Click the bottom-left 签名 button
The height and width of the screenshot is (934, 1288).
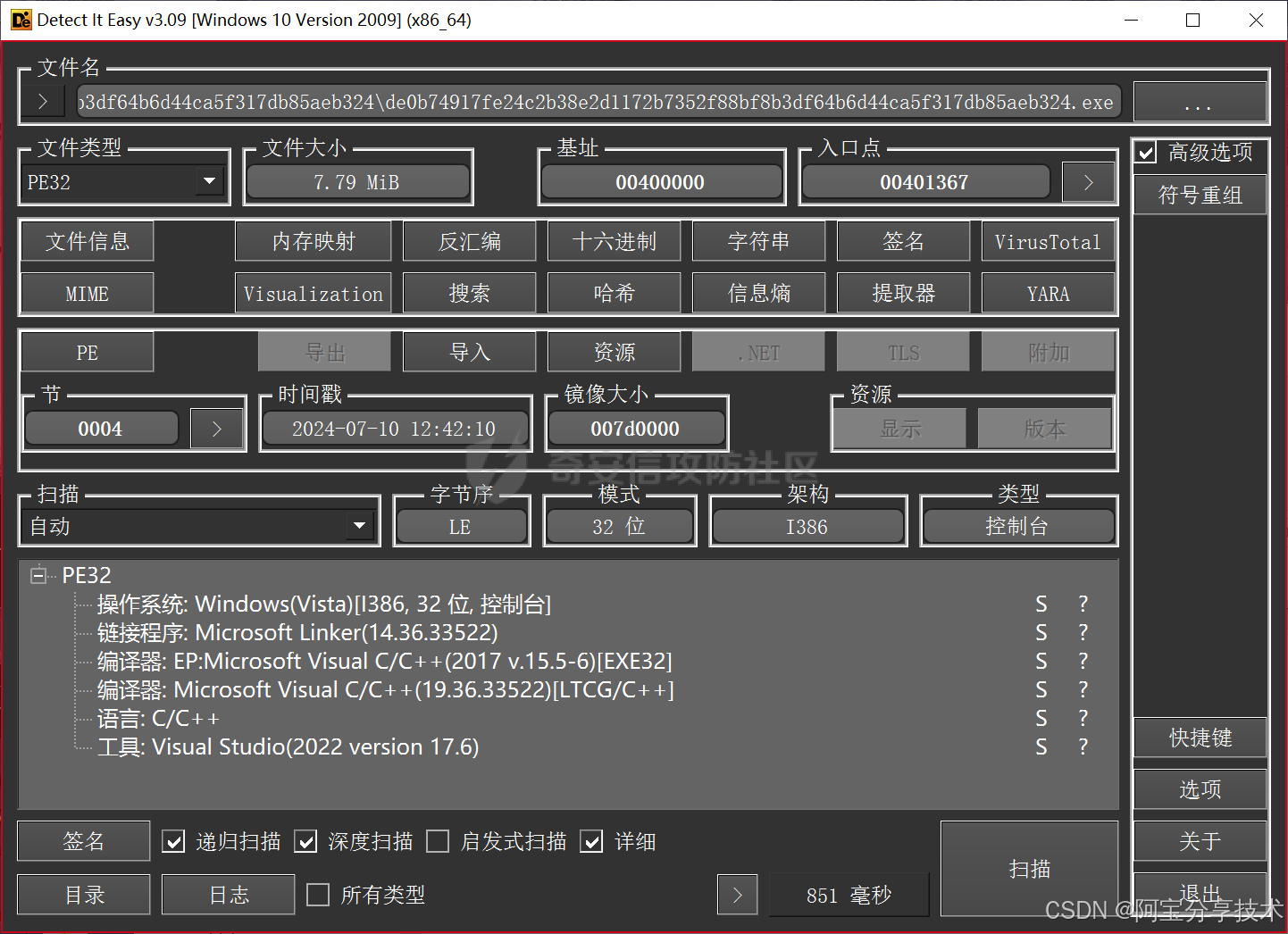click(x=84, y=841)
